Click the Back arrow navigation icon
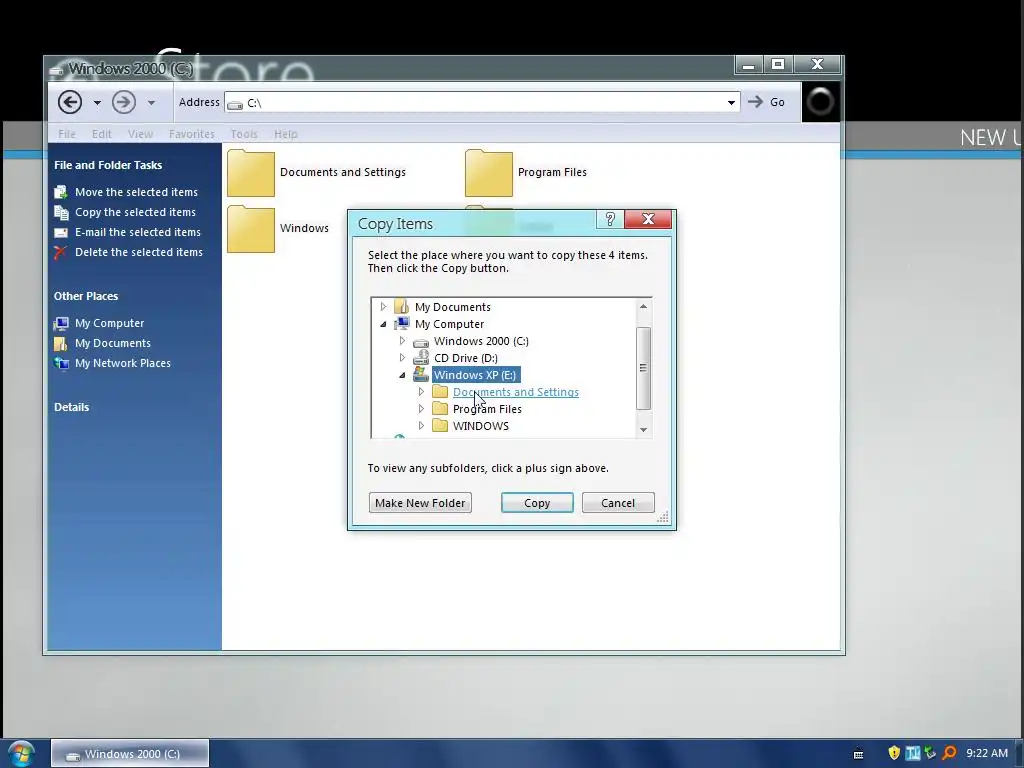Screen dimensions: 1024x768 pos(70,102)
